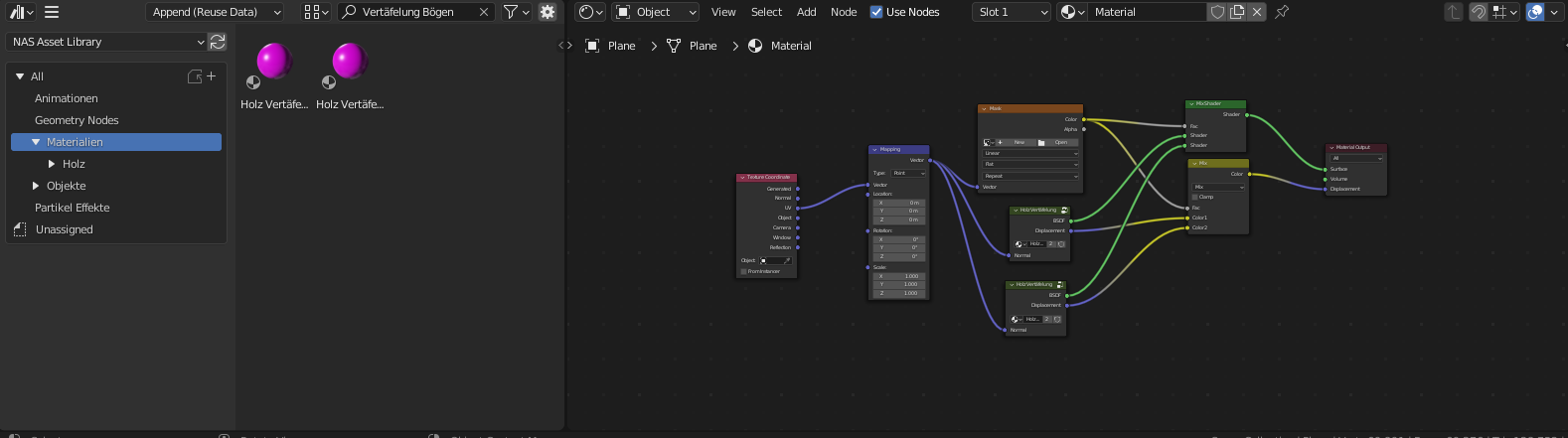Select the second Holz Vertäfe... material asset

point(350,74)
